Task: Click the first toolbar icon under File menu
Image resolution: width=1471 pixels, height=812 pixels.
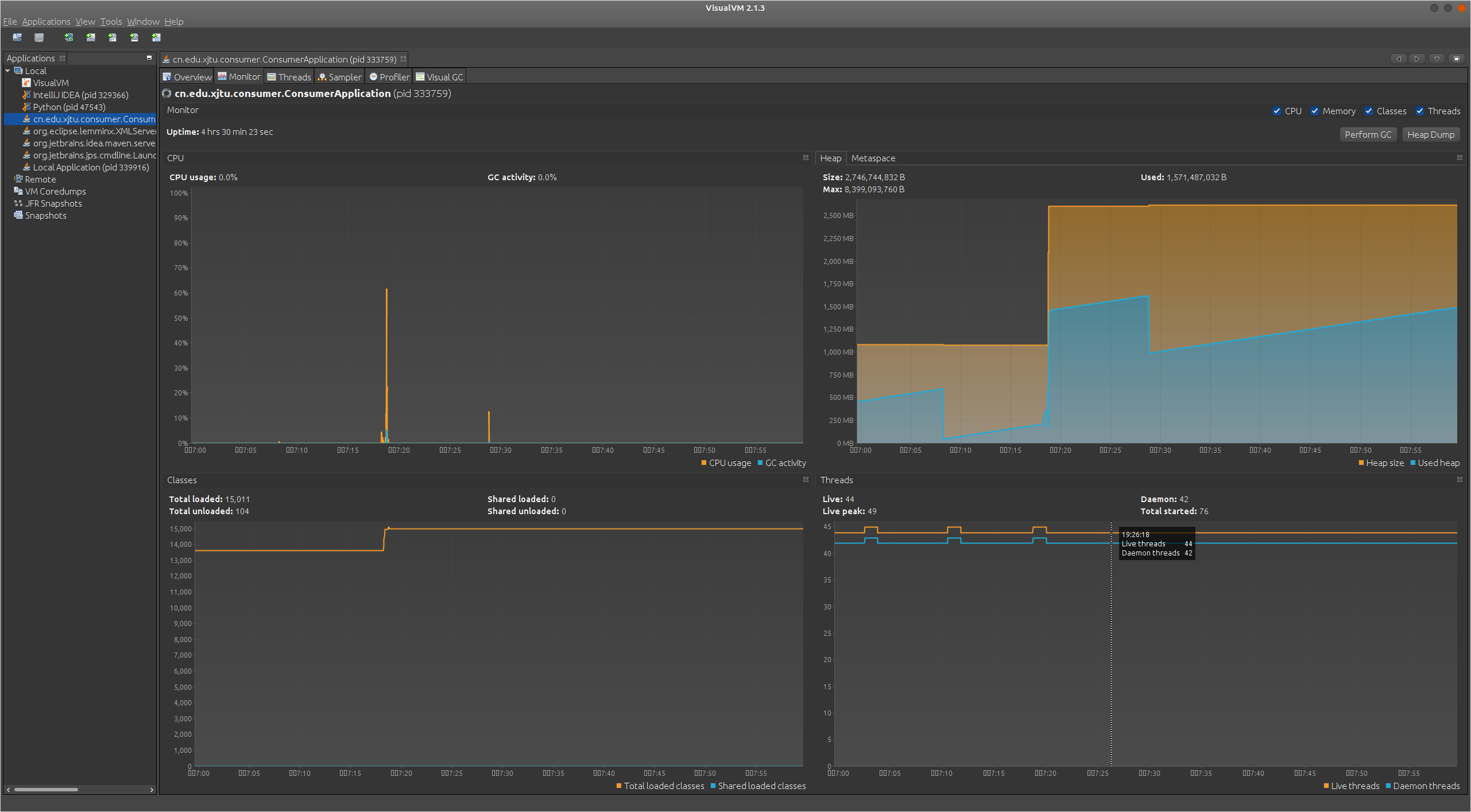Action: 17,38
